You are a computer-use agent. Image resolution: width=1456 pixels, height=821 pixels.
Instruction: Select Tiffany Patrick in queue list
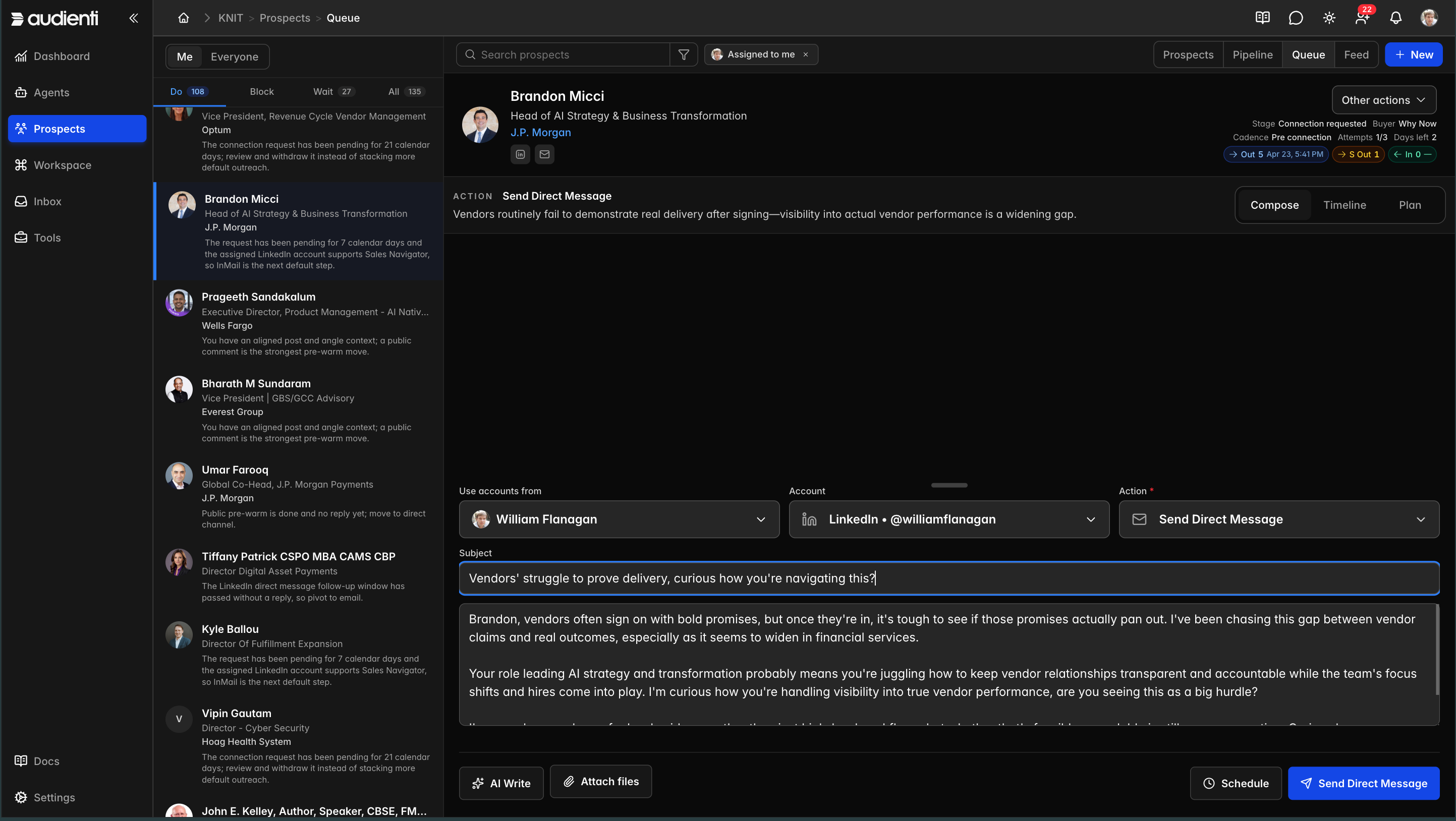click(299, 576)
